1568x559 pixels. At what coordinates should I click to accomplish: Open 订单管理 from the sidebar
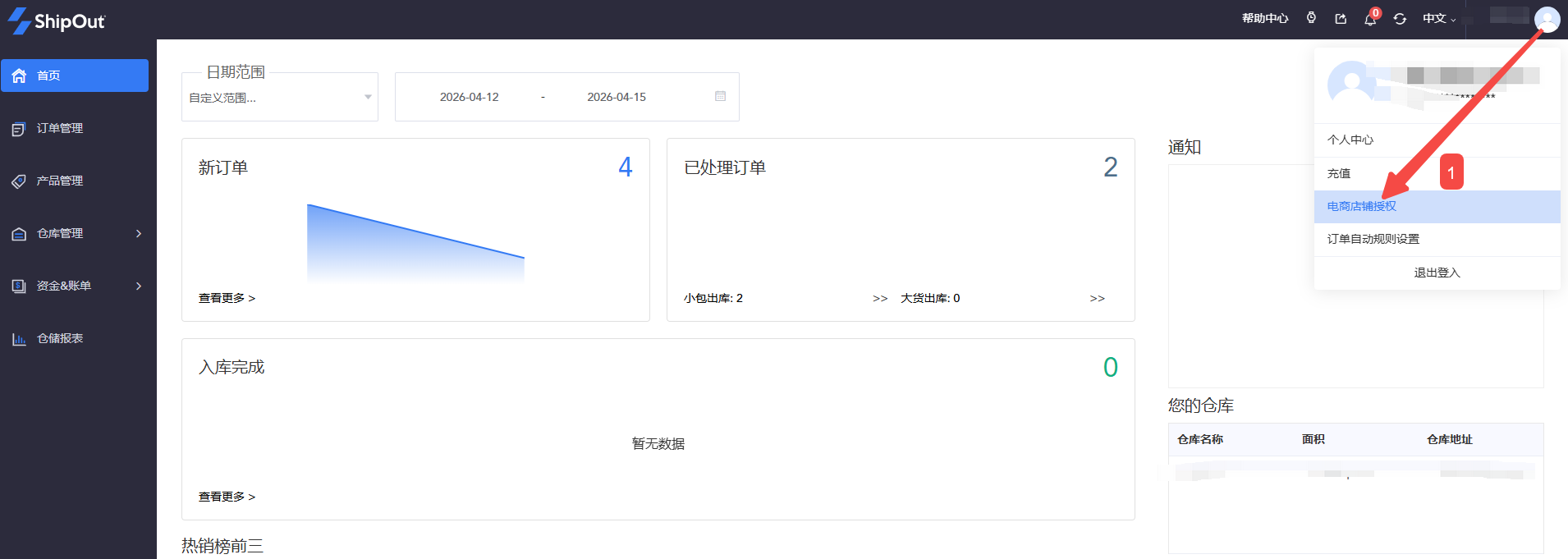point(60,128)
